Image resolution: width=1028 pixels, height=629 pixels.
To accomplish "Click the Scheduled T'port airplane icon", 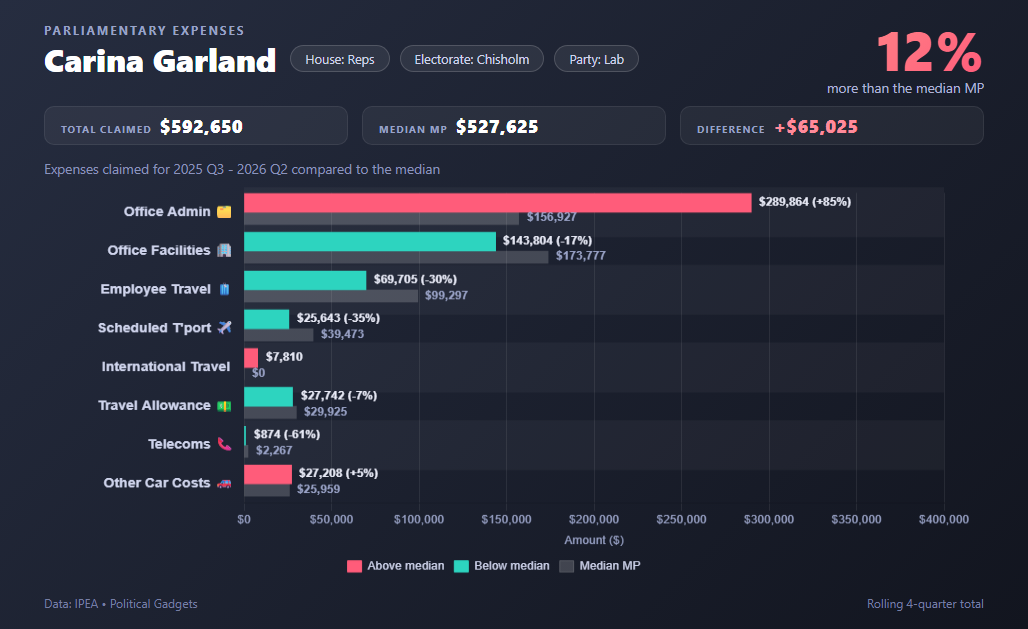I will (224, 327).
